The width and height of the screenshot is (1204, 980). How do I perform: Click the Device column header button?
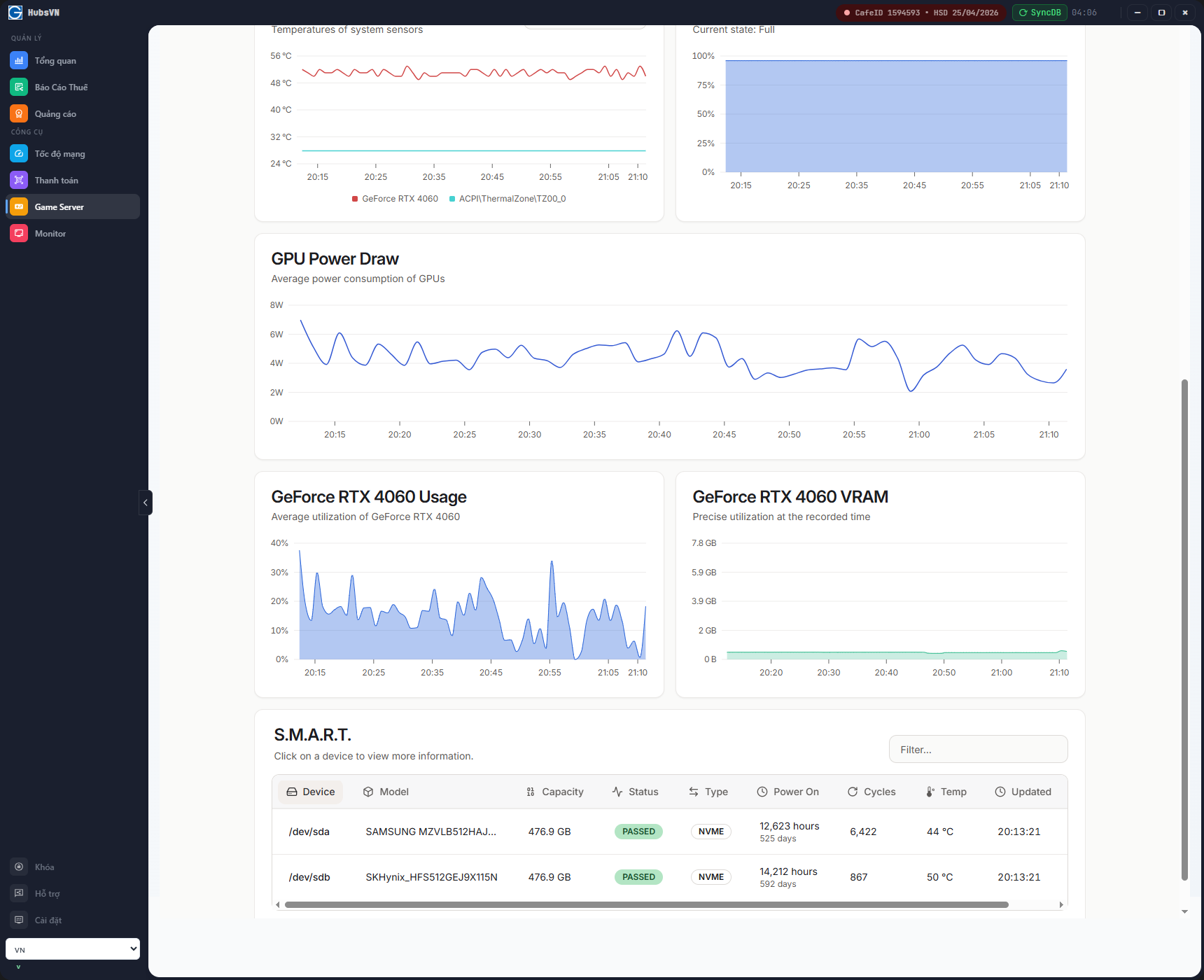(311, 792)
